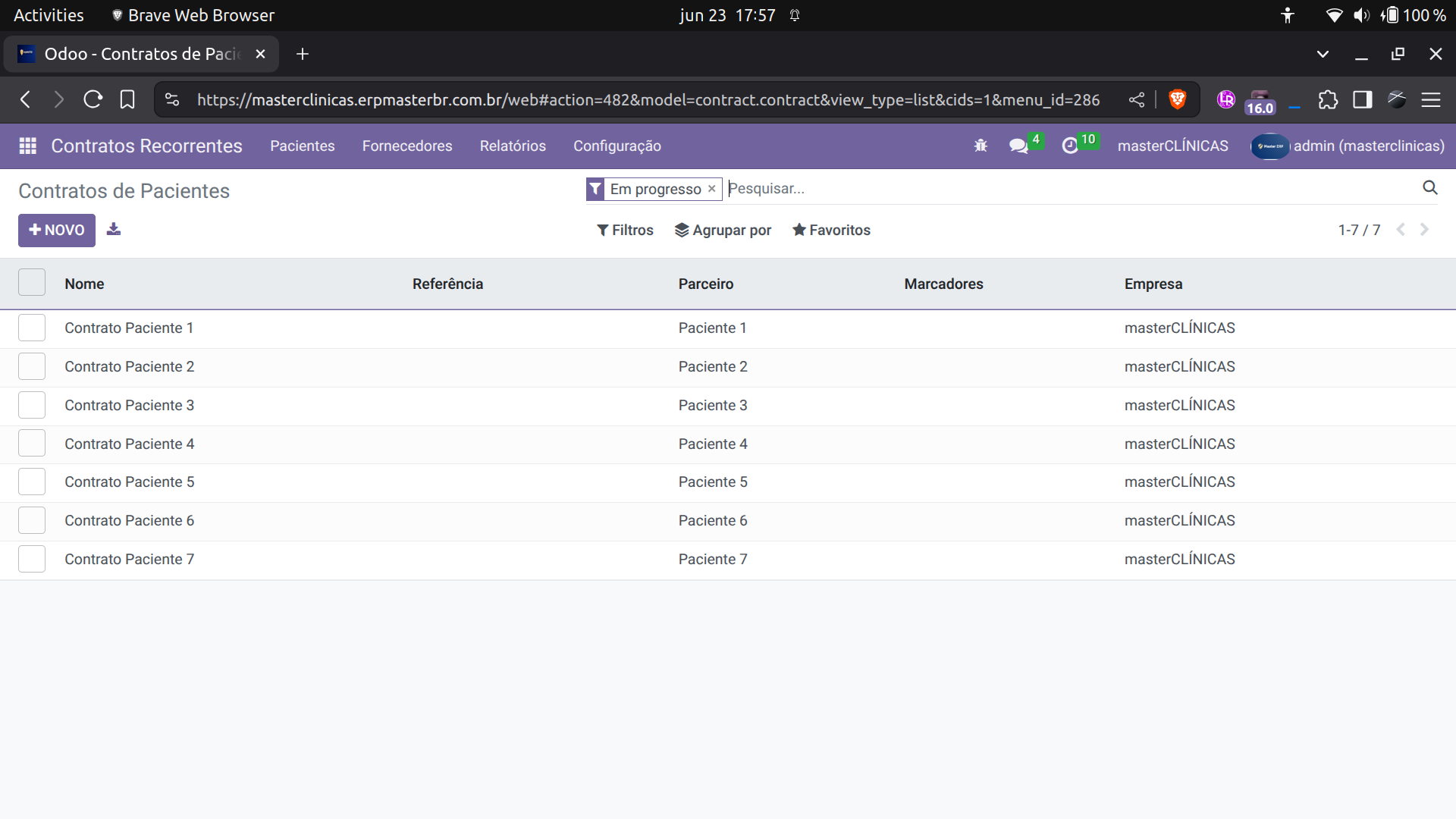Image resolution: width=1456 pixels, height=819 pixels.
Task: Open the Pacientes menu
Action: [x=302, y=146]
